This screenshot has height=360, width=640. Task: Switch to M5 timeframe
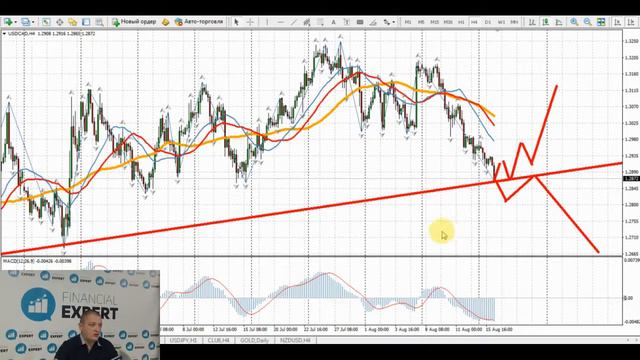421,22
